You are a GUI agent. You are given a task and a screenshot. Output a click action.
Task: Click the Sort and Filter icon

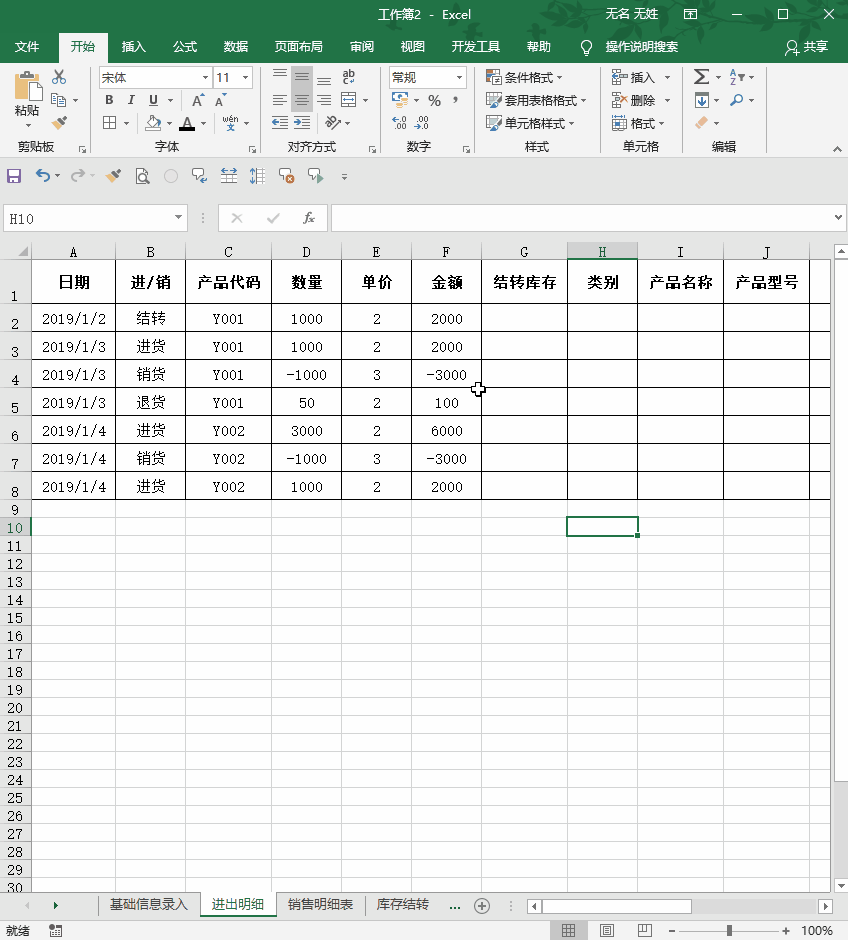click(737, 77)
